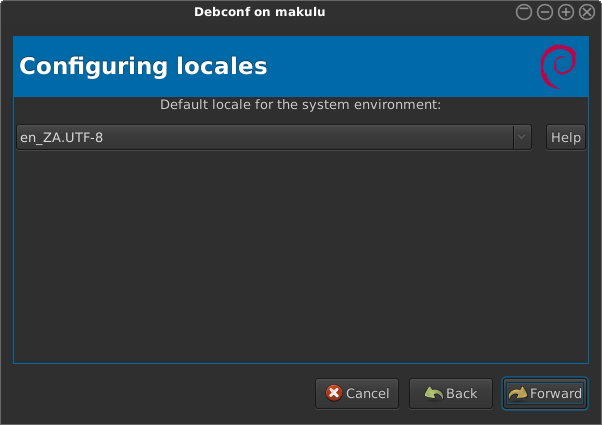Click the green back arrow icon

pyautogui.click(x=433, y=393)
